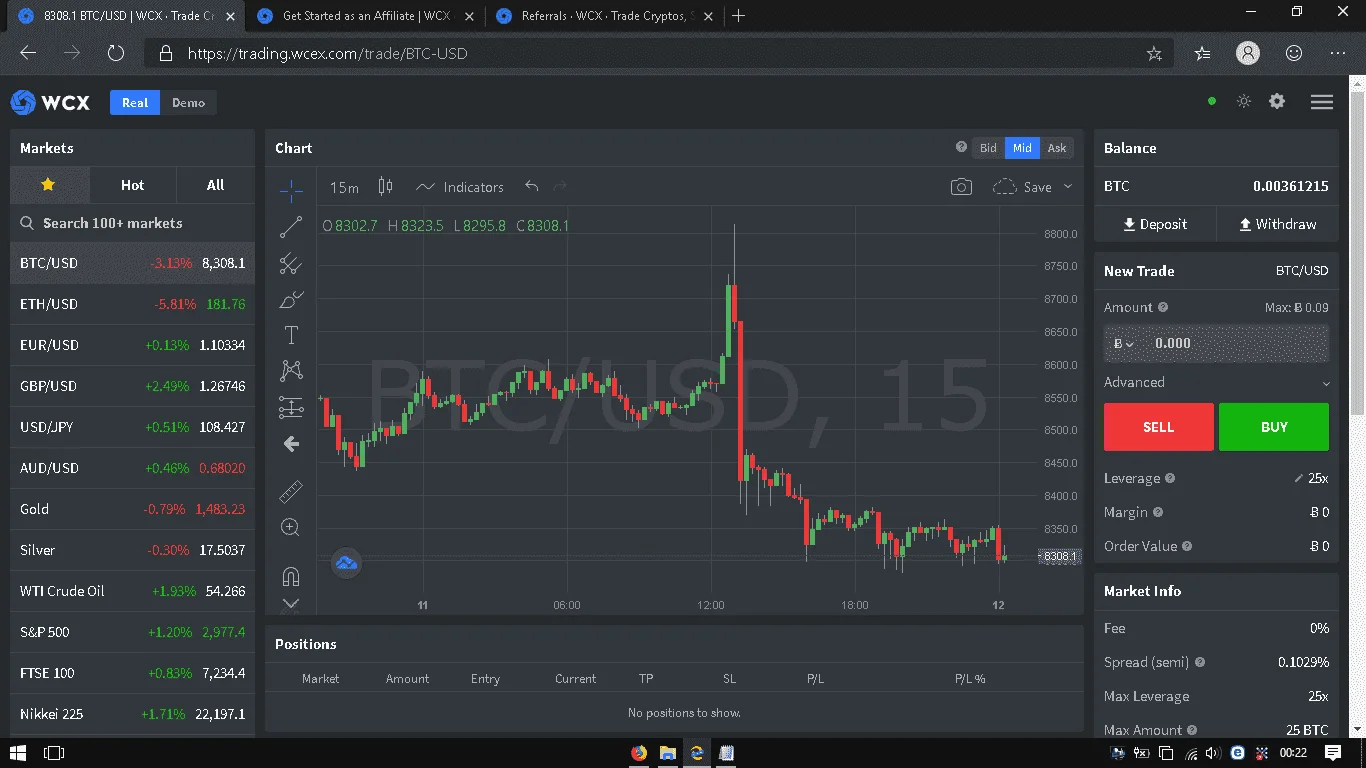1366x768 pixels.
Task: Open the Indicators menu
Action: click(x=460, y=187)
